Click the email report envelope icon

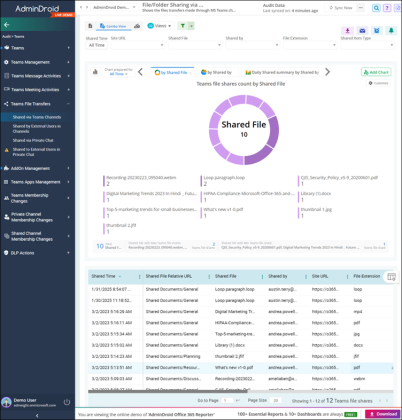tap(362, 31)
